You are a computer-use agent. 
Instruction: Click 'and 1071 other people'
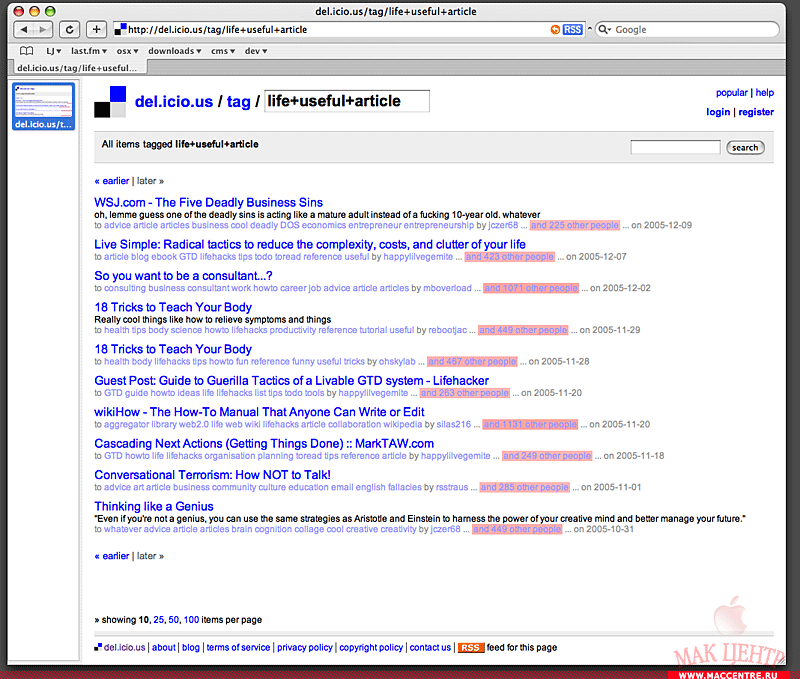[531, 288]
